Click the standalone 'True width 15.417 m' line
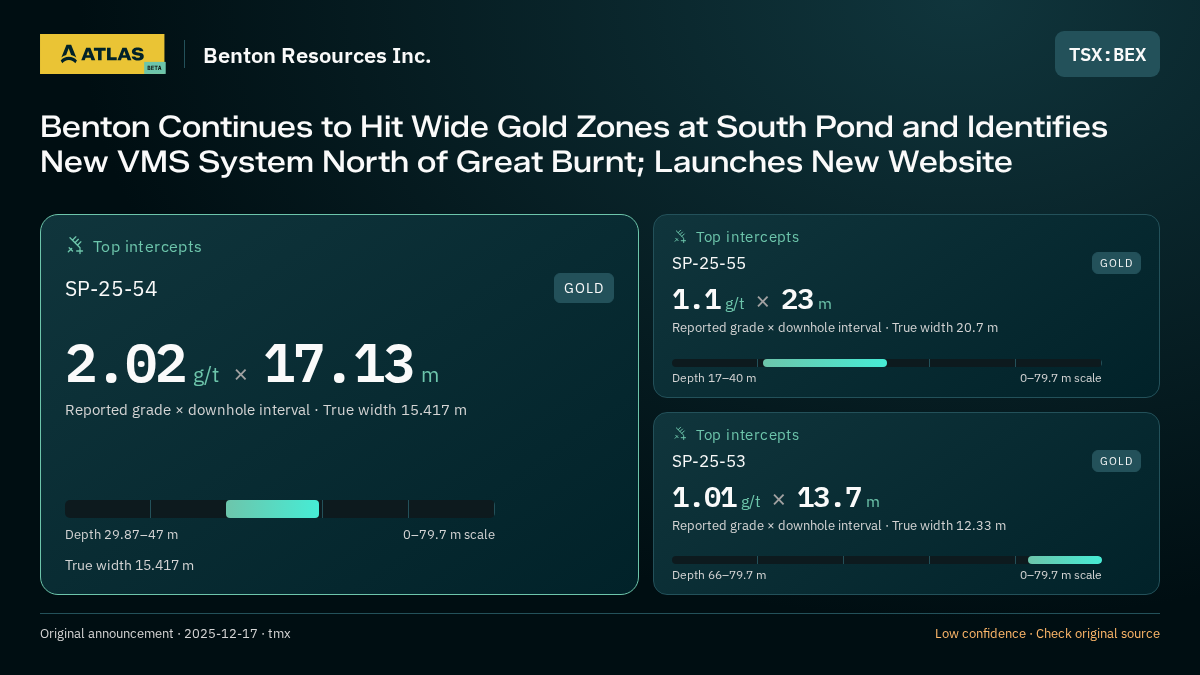Viewport: 1200px width, 675px height. point(129,565)
